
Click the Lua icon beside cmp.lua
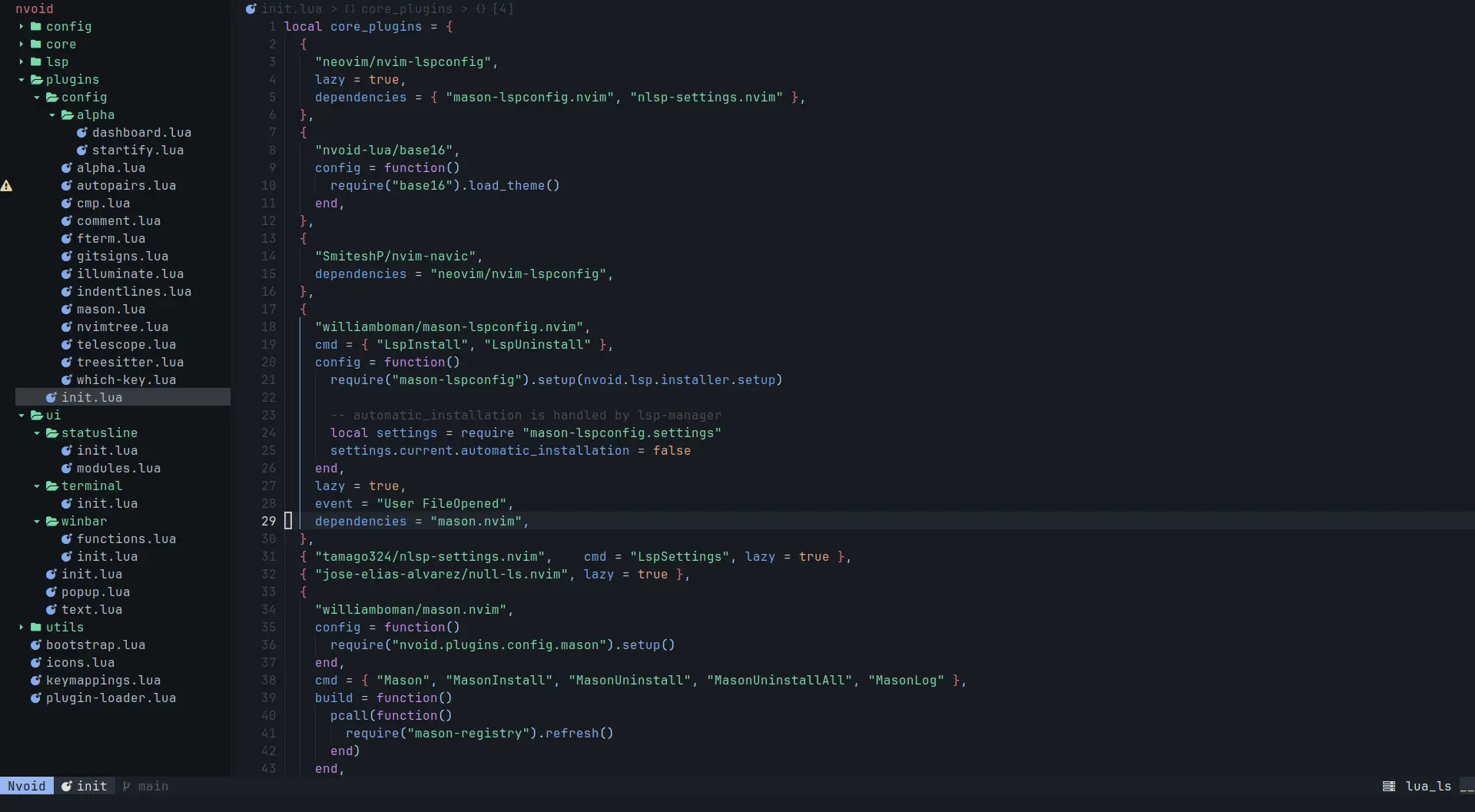[67, 204]
